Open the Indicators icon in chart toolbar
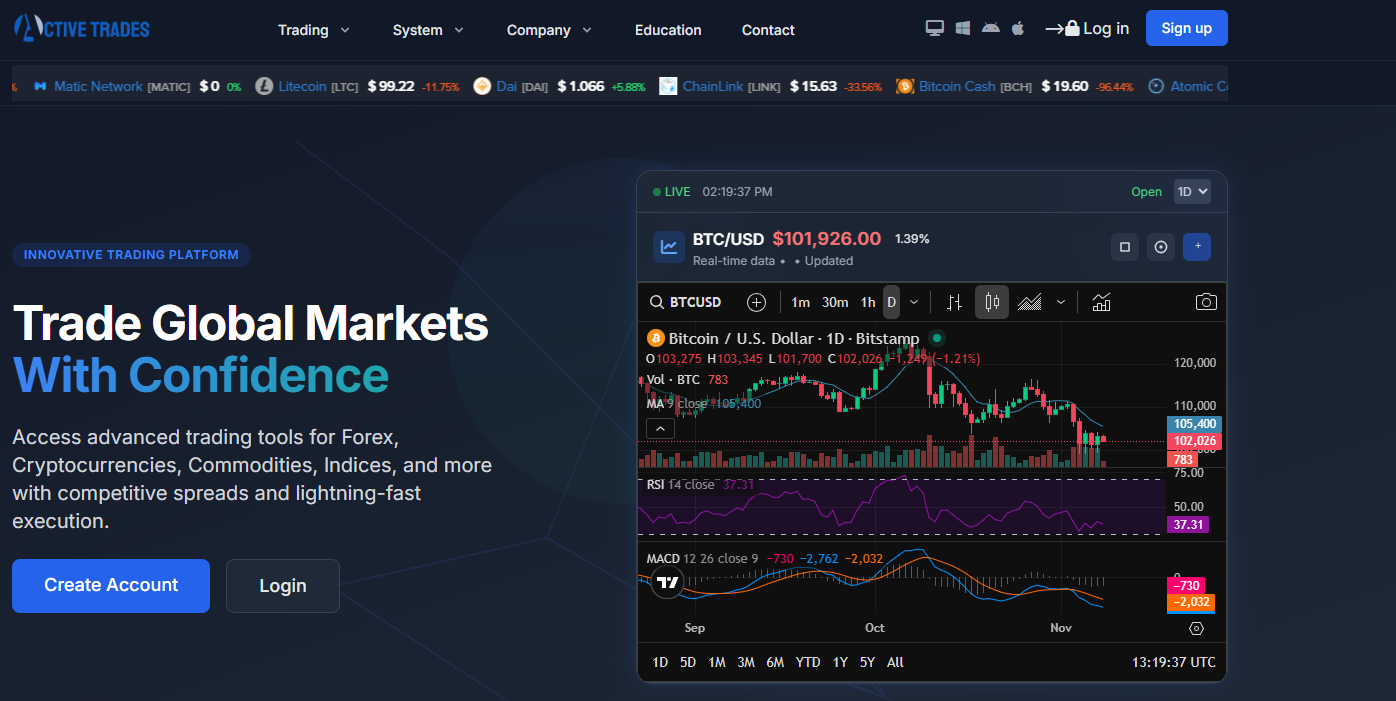This screenshot has width=1396, height=701. click(x=1101, y=302)
